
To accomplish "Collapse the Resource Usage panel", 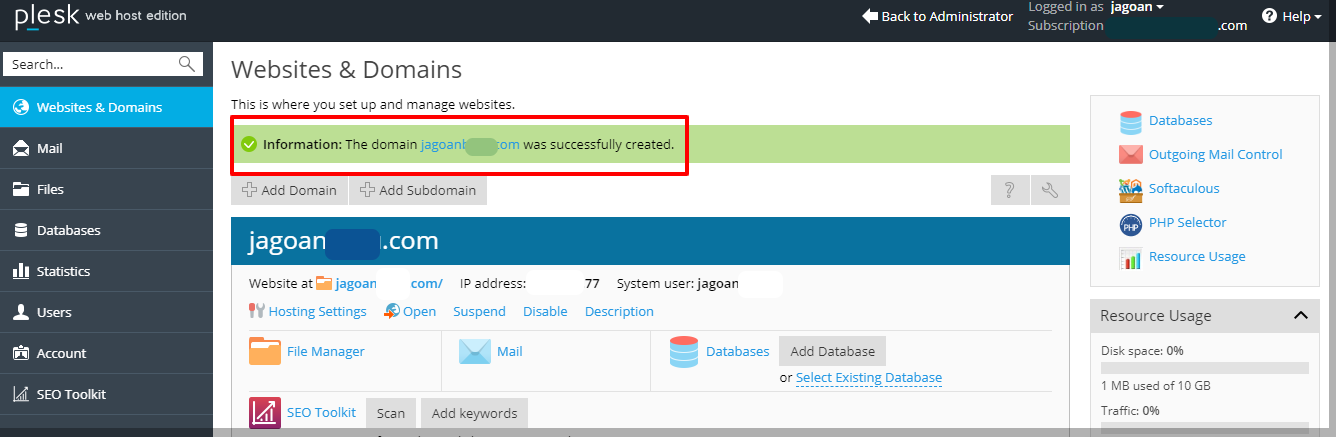I will point(1300,316).
